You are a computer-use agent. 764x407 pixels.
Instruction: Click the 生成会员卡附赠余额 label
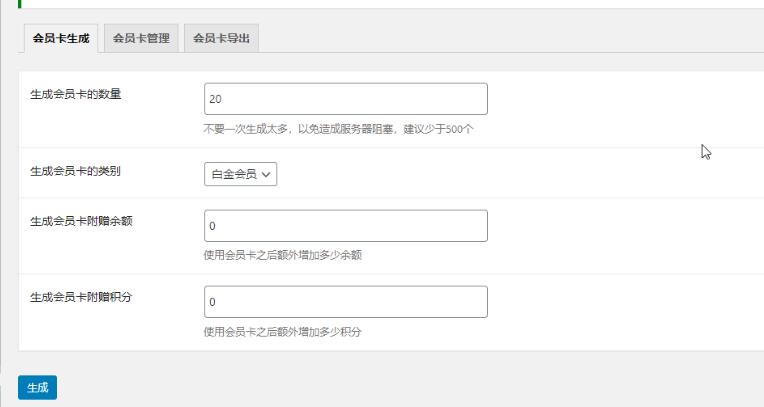81,221
